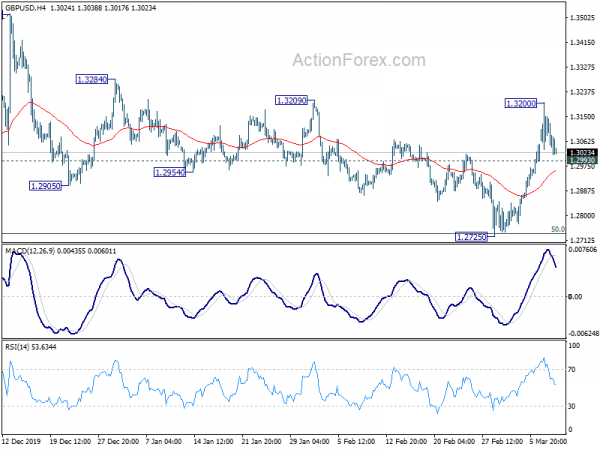Click the 29 Jan 04:00 date label
Screen dimensions: 600x450
coord(309,441)
